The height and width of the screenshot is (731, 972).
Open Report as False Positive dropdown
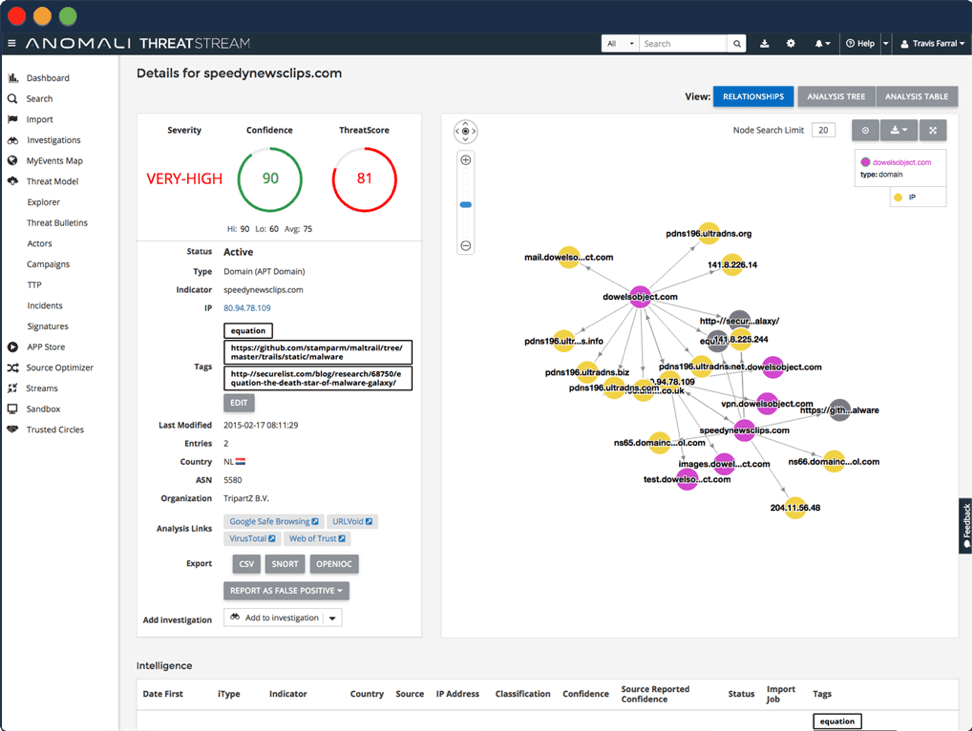point(286,591)
